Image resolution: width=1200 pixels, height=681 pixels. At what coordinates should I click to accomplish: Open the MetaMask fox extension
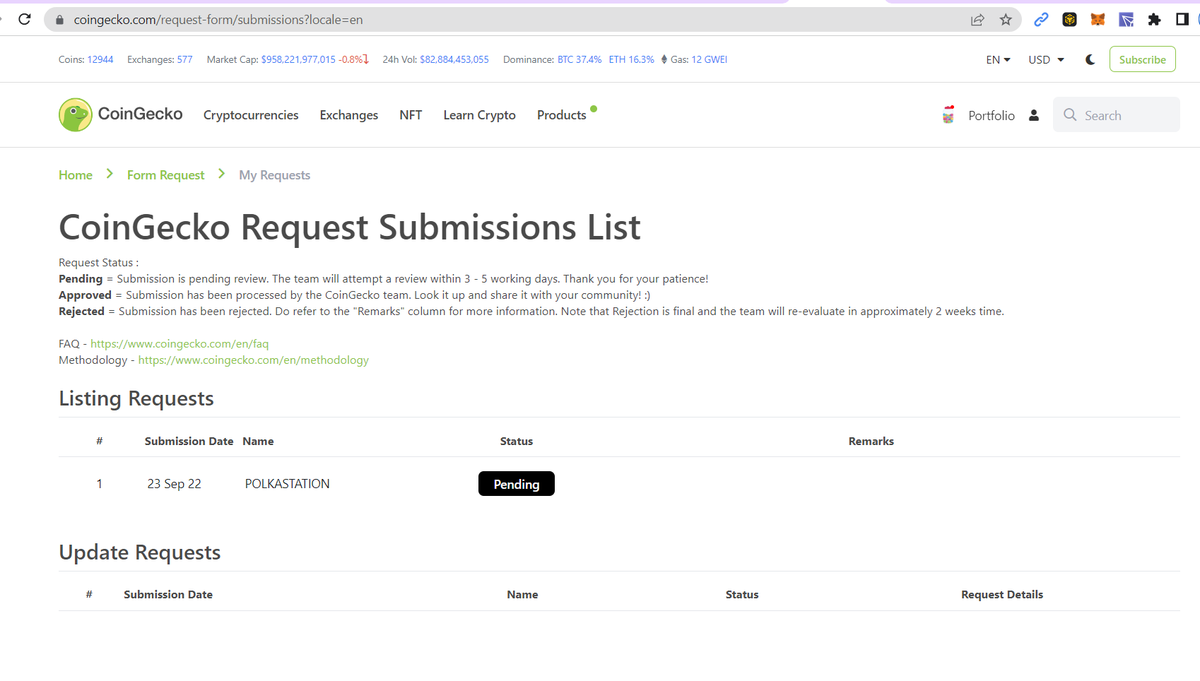click(x=1097, y=20)
